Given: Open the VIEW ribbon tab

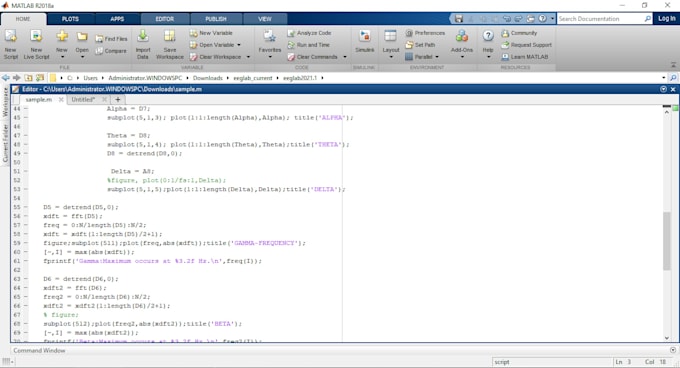Looking at the screenshot, I should coord(265,19).
